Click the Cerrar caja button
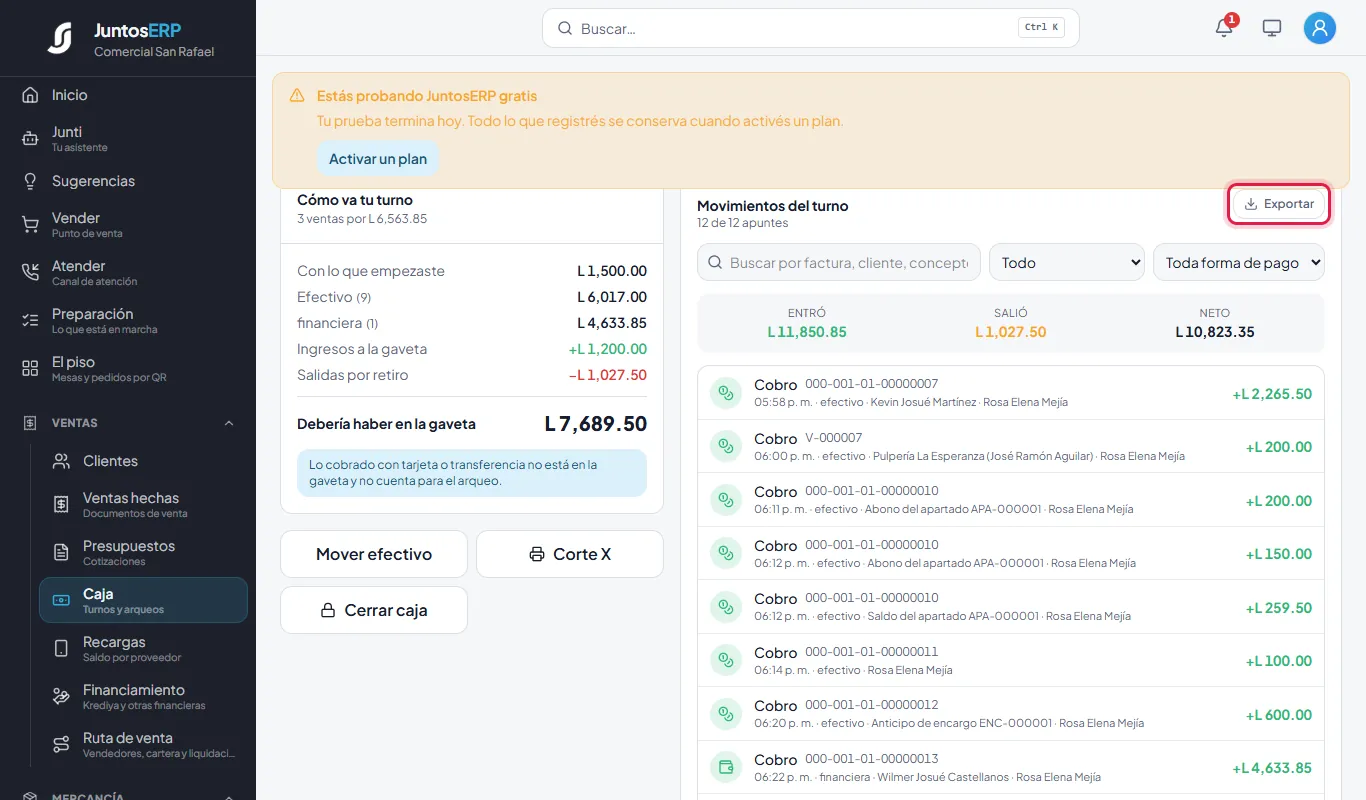The height and width of the screenshot is (800, 1366). point(374,610)
